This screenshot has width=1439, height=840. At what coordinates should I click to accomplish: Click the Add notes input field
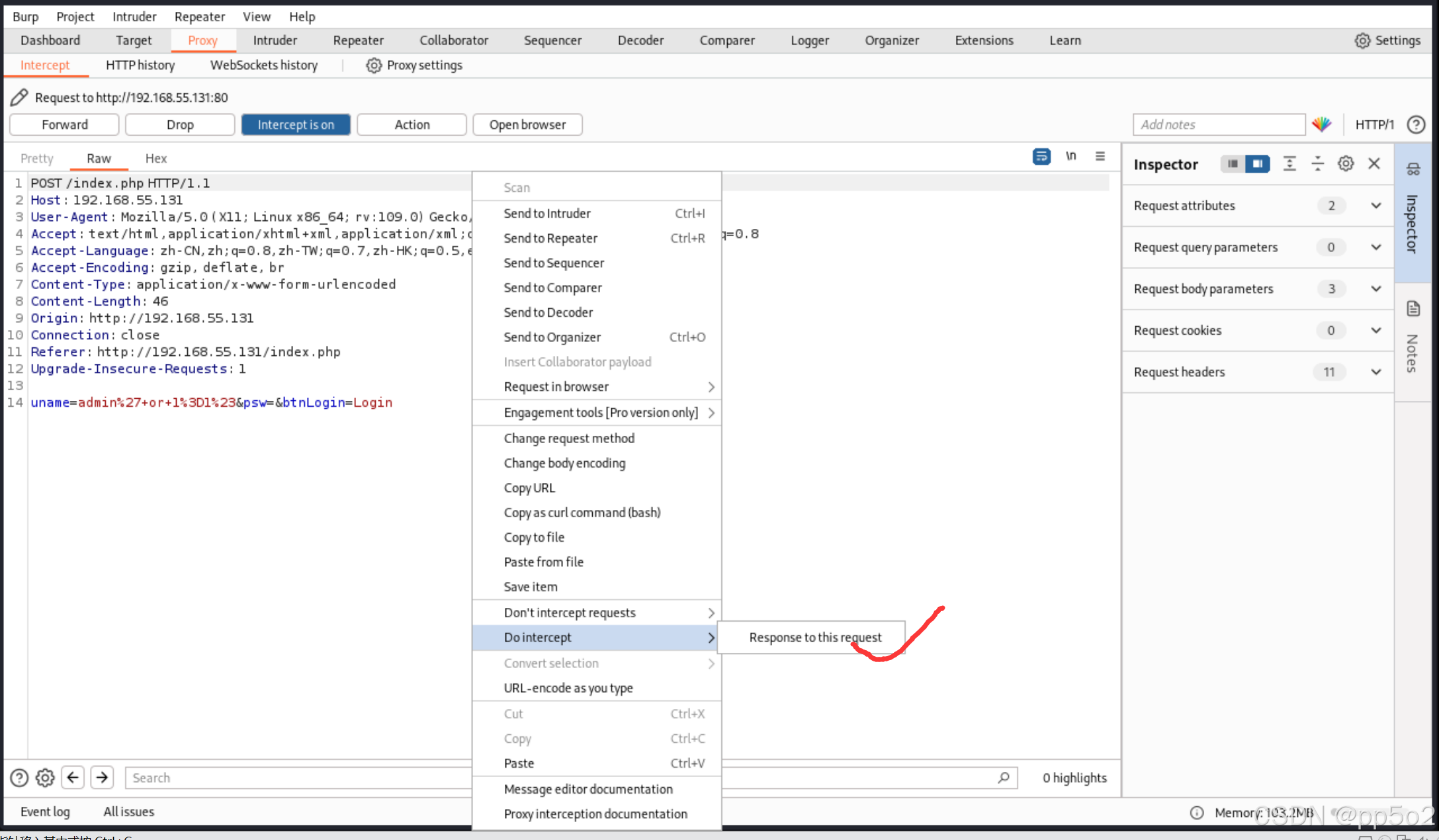(x=1218, y=125)
